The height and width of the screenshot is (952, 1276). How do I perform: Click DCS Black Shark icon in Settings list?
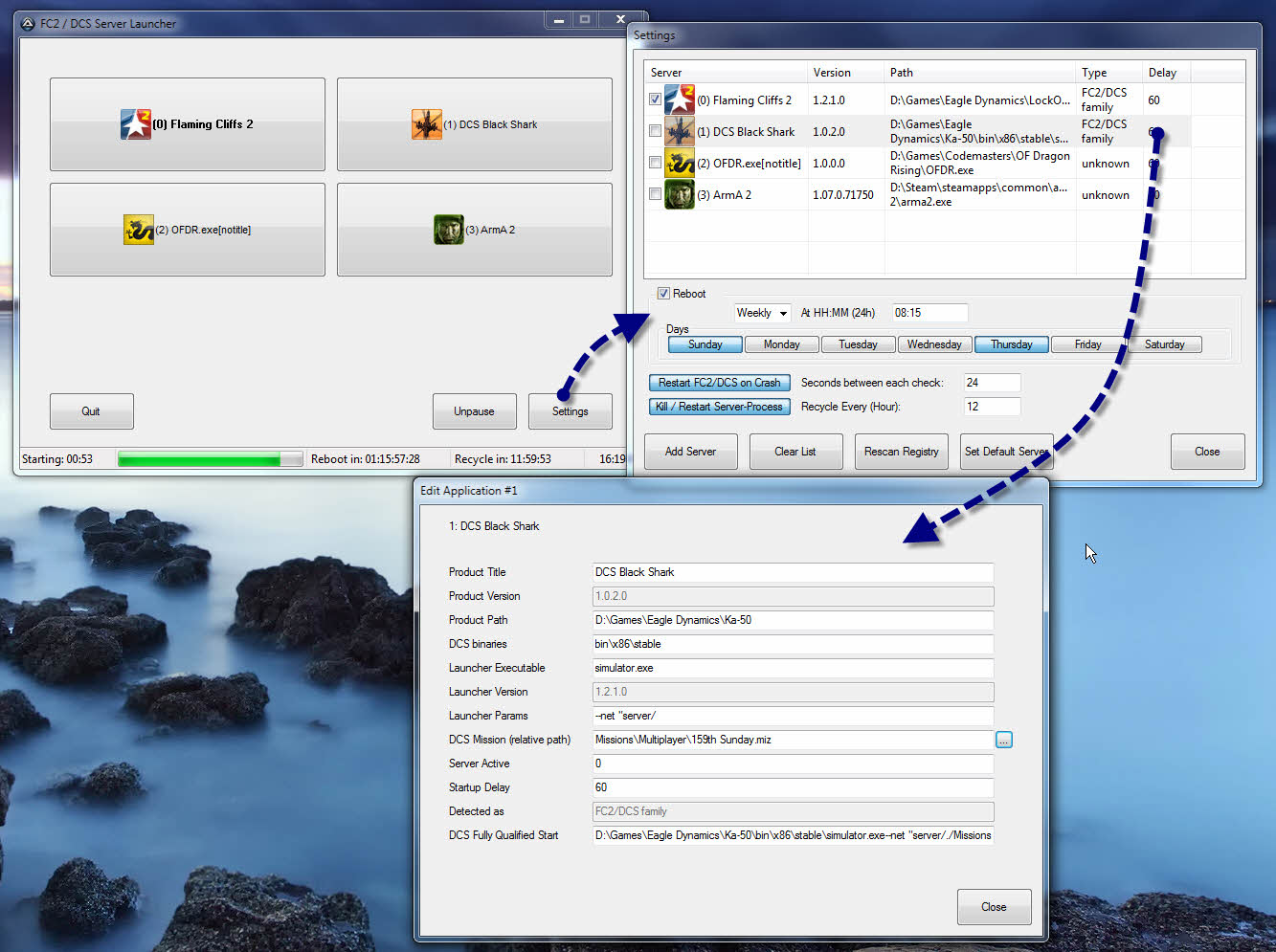(x=680, y=131)
